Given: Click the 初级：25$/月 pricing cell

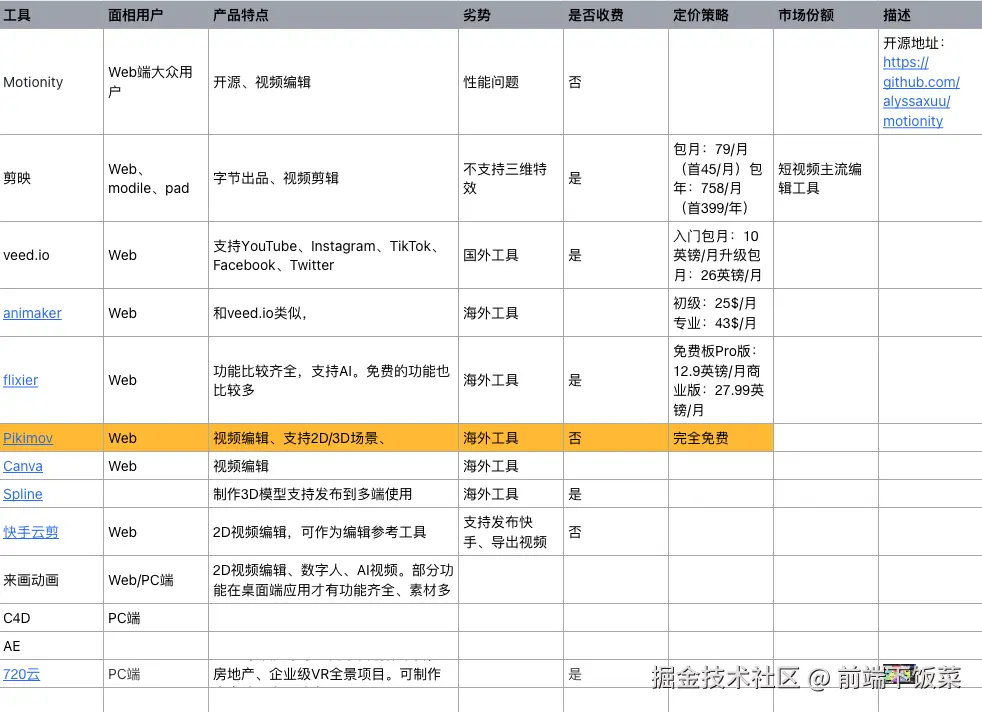Looking at the screenshot, I should (721, 312).
